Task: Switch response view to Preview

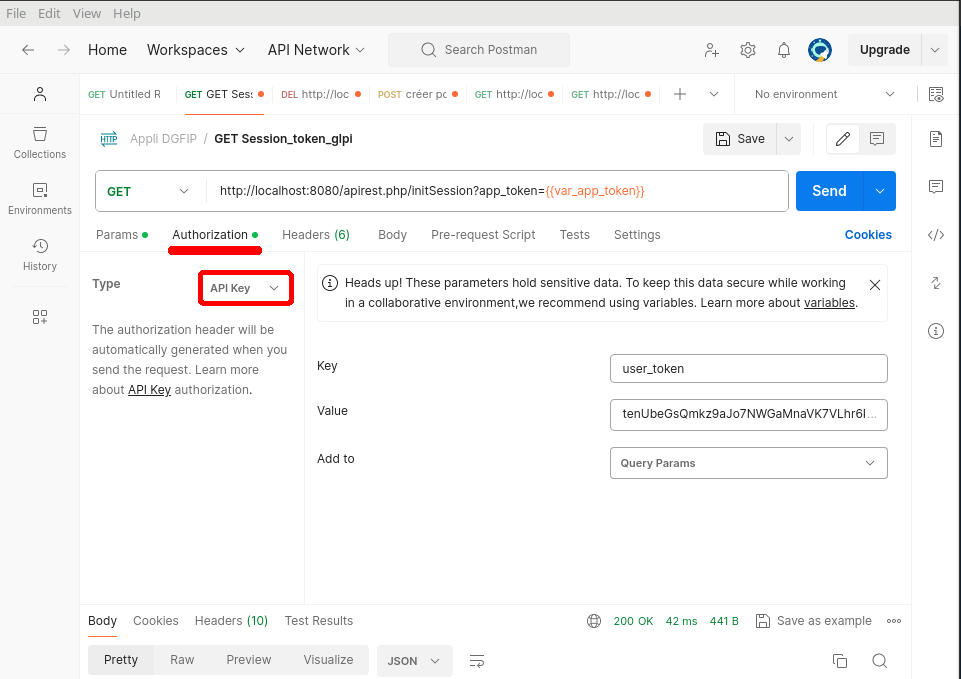Action: (248, 660)
